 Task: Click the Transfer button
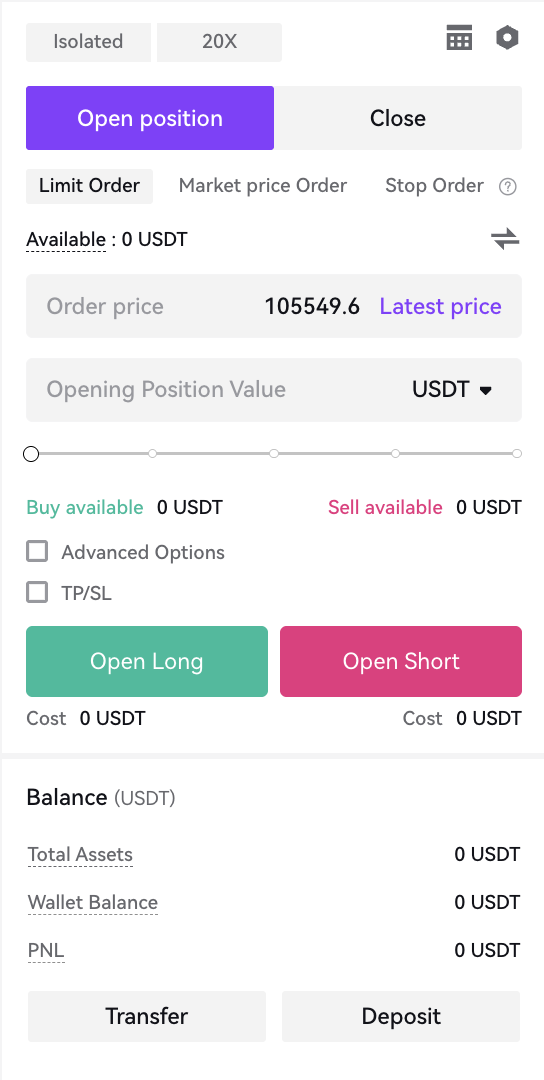tap(147, 1016)
